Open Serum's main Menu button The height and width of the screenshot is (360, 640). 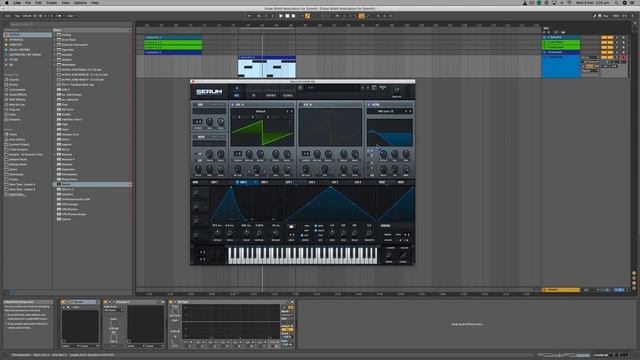[x=382, y=88]
